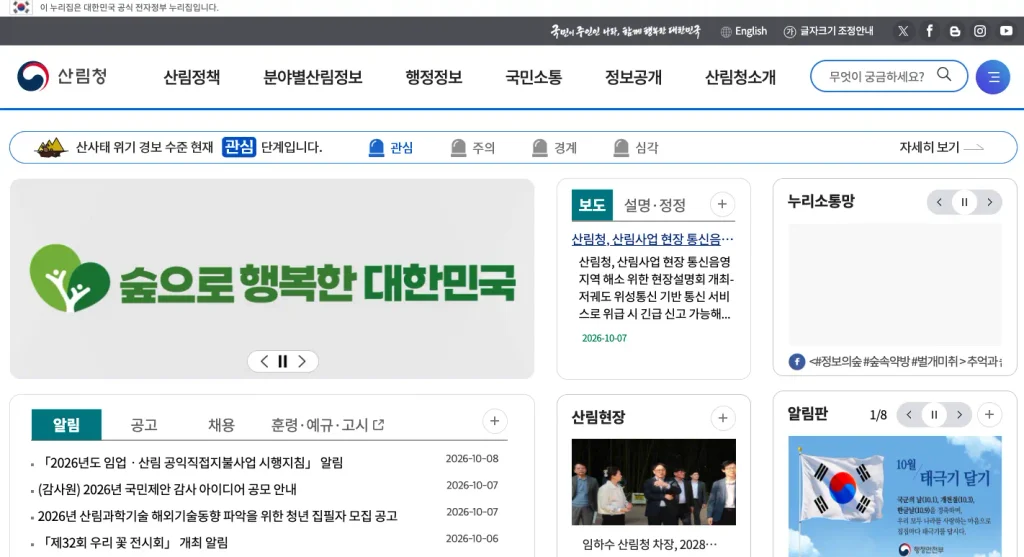Screen dimensions: 1024x557
Task: Click the 주의 level bell icon
Action: coord(458,148)
